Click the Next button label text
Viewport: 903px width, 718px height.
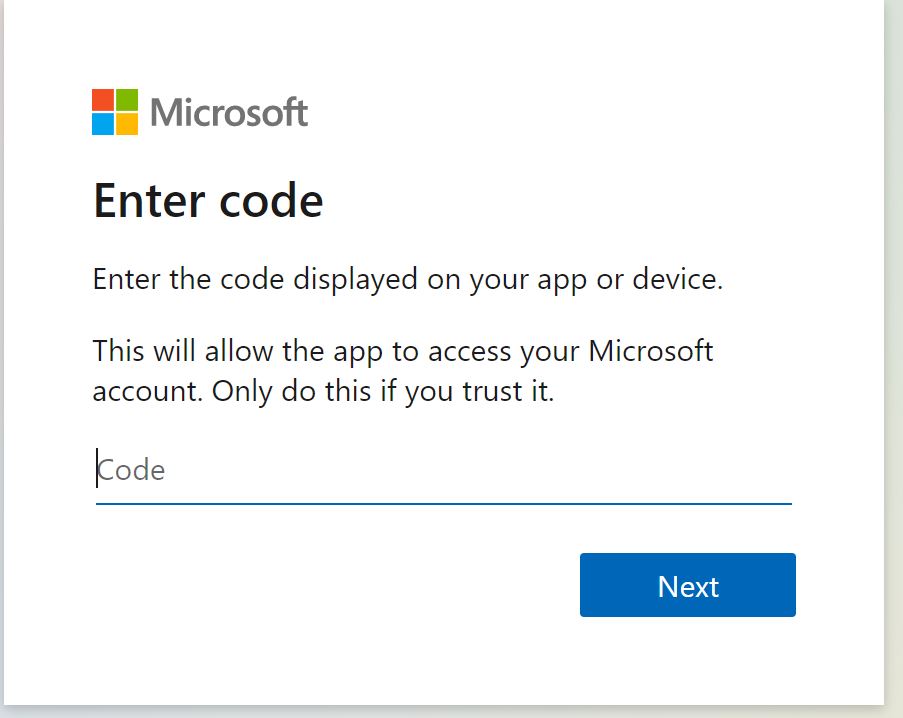[687, 586]
